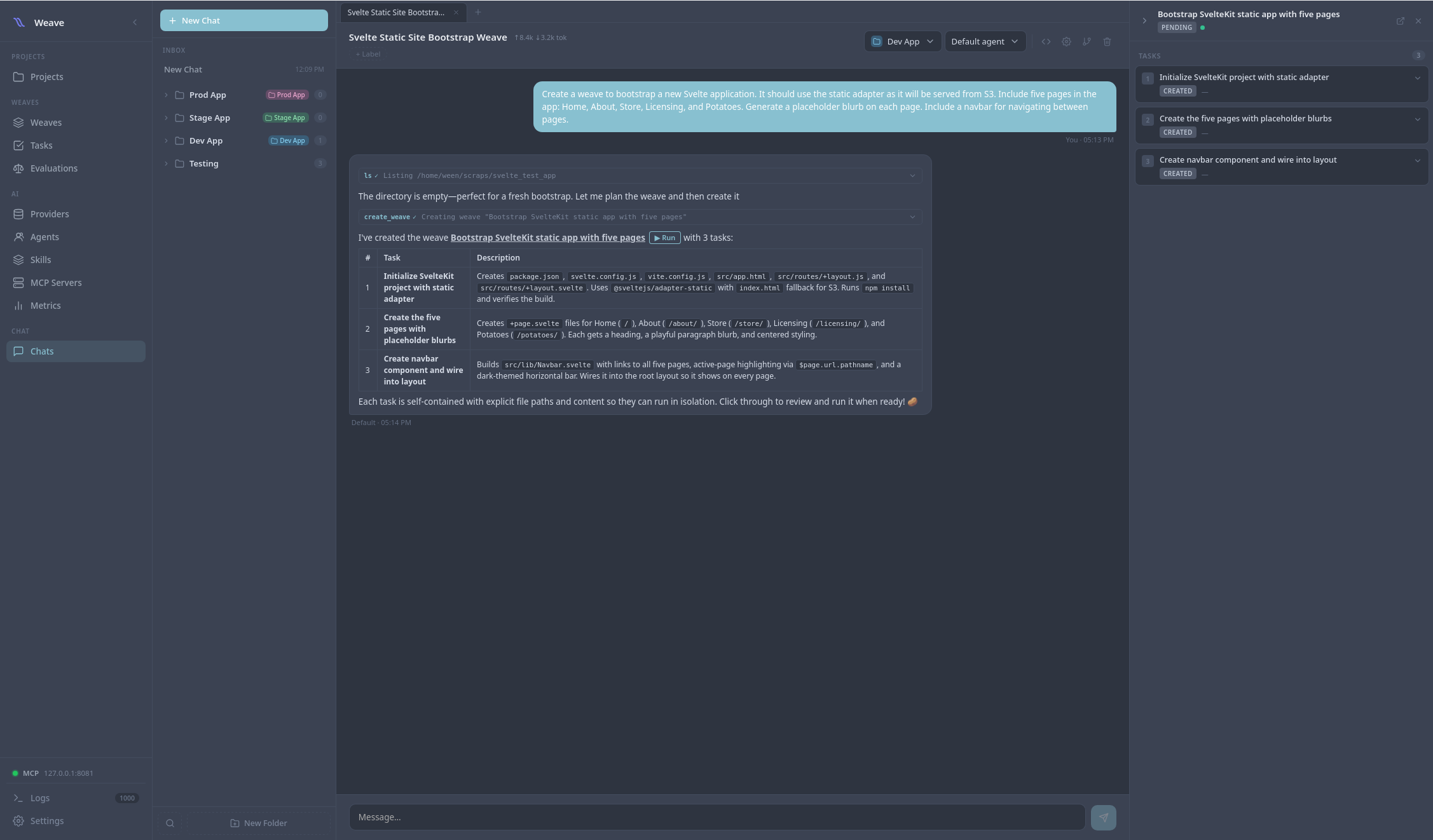Image resolution: width=1433 pixels, height=840 pixels.
Task: Open weave in new window icon
Action: [1400, 21]
